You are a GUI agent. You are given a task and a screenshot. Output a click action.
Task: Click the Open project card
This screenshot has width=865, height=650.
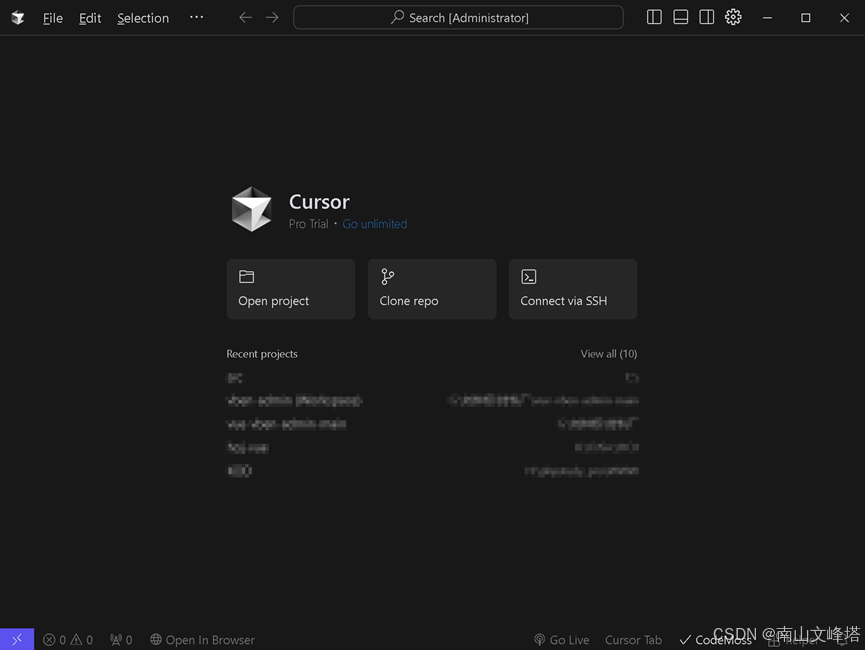[291, 289]
